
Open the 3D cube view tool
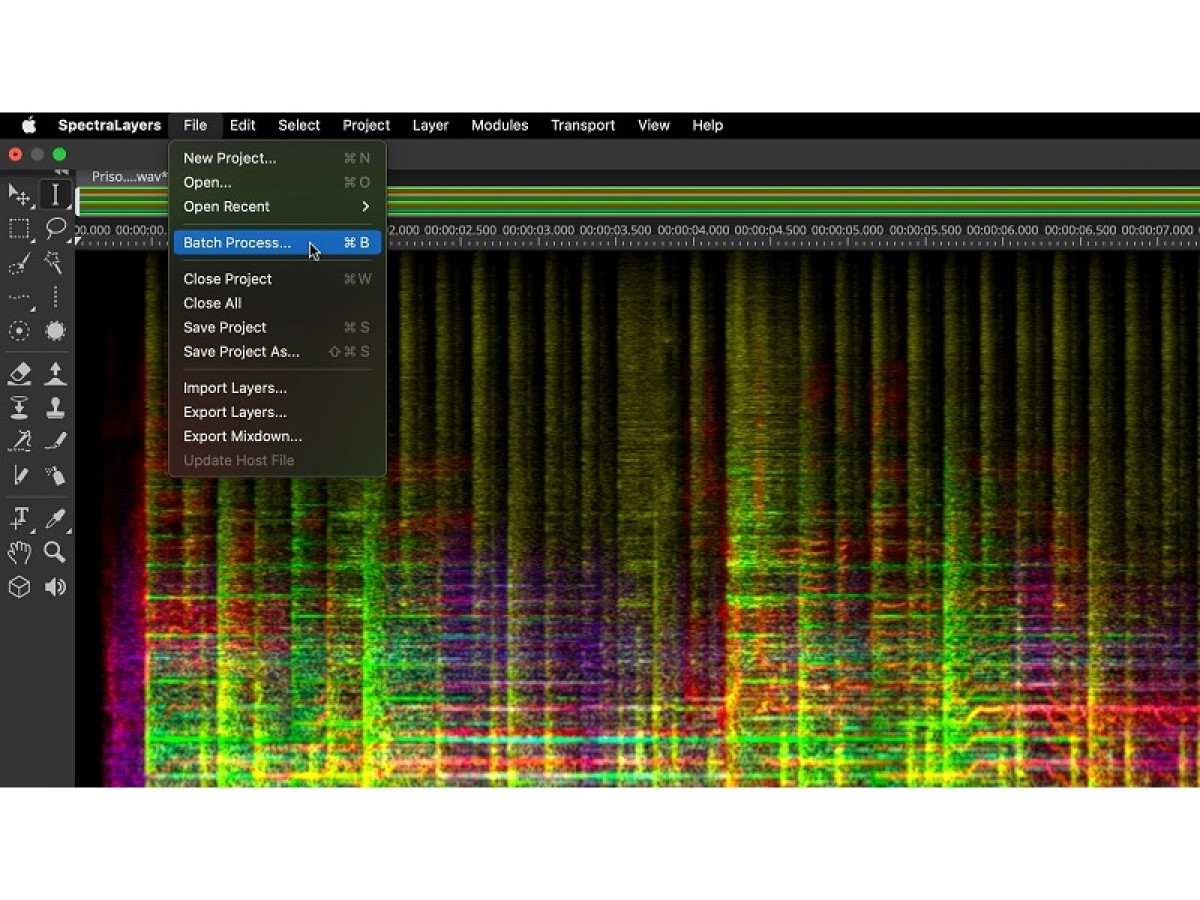(x=19, y=587)
